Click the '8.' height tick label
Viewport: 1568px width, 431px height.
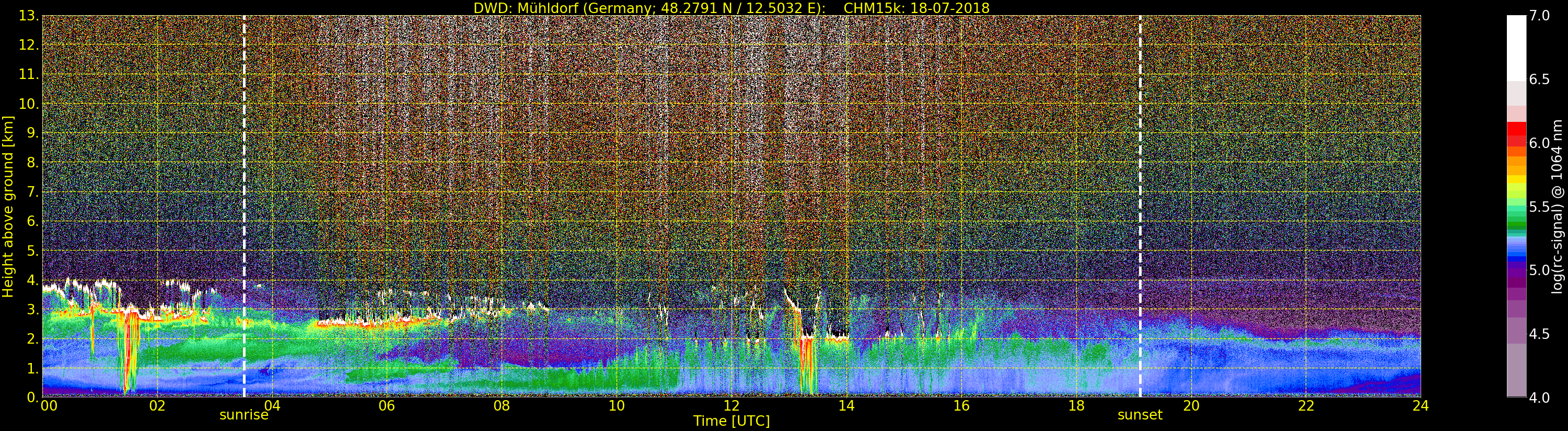click(32, 163)
